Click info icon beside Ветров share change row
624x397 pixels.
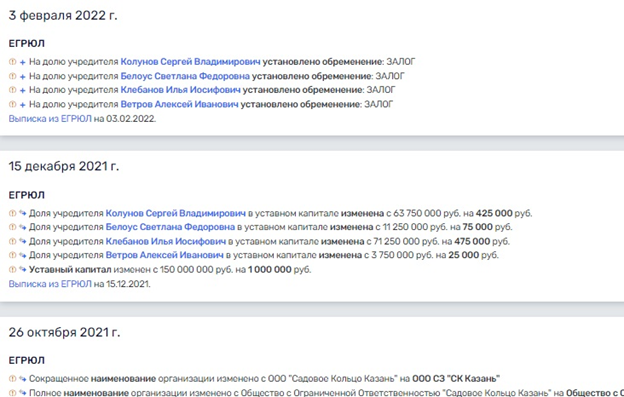click(x=12, y=255)
